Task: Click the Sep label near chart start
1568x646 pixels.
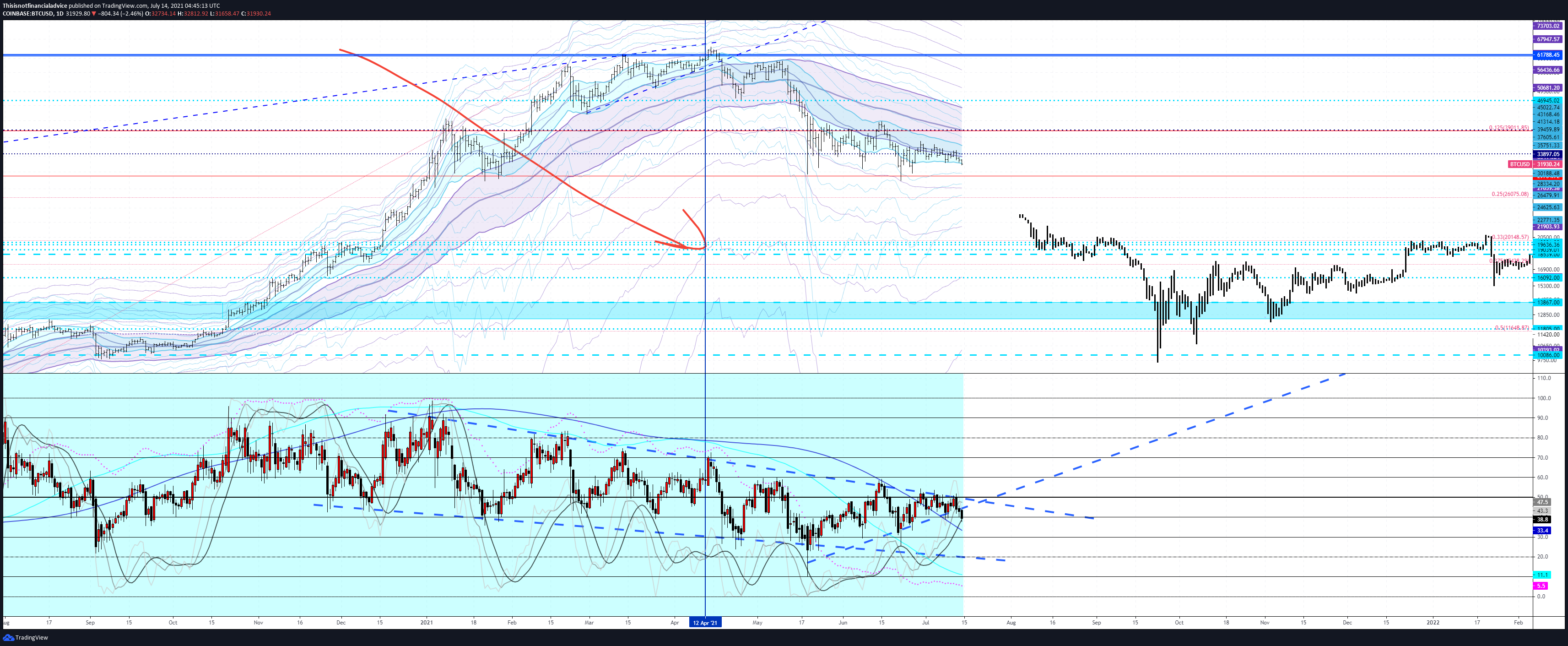Action: click(x=90, y=622)
